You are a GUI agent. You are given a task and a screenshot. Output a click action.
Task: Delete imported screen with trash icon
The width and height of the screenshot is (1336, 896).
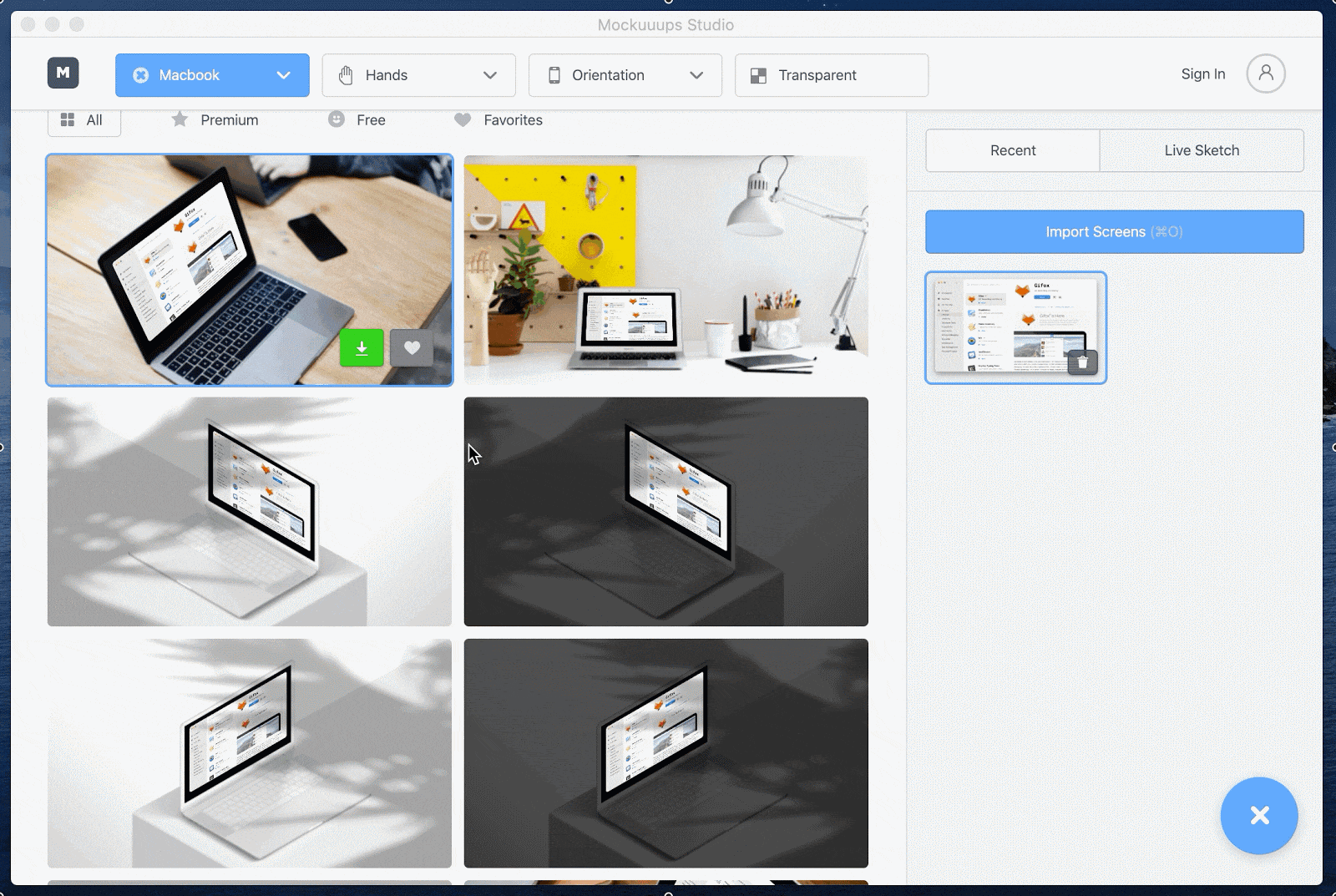coord(1082,362)
